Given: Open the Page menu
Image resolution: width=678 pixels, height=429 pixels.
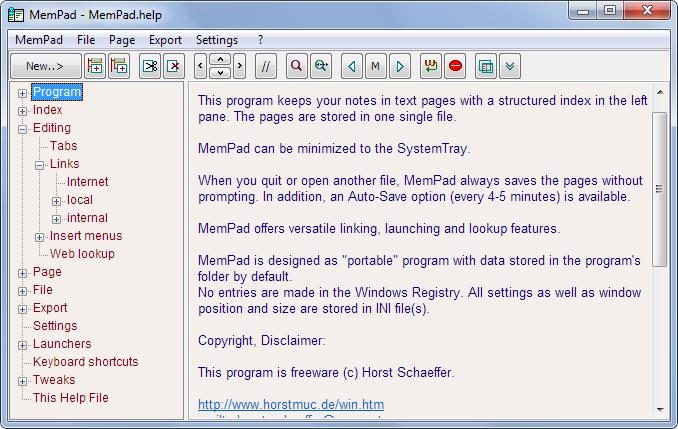Looking at the screenshot, I should point(122,40).
